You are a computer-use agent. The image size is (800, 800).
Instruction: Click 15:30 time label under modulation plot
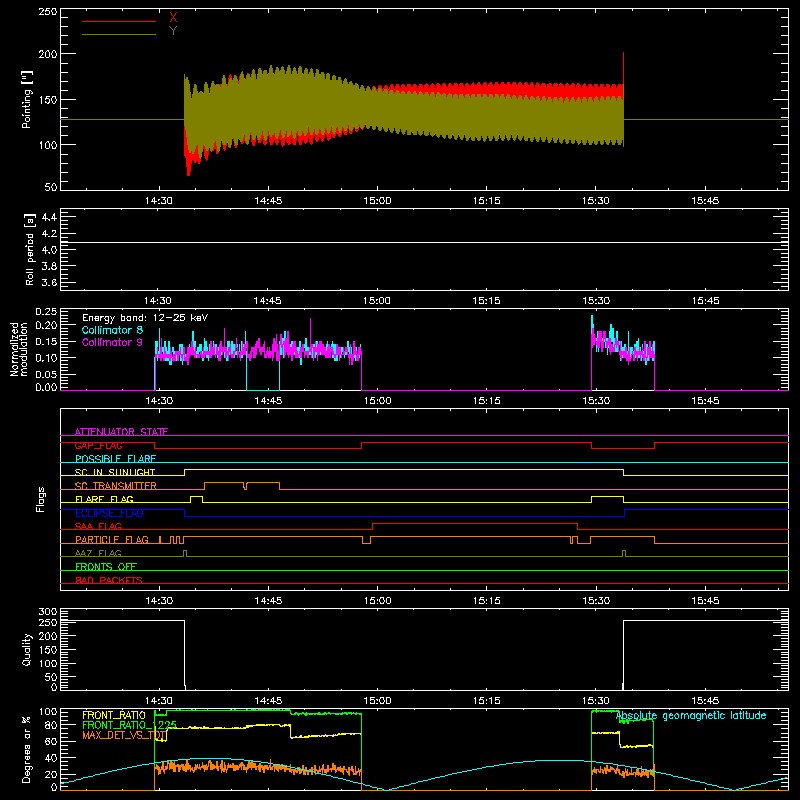[x=596, y=401]
